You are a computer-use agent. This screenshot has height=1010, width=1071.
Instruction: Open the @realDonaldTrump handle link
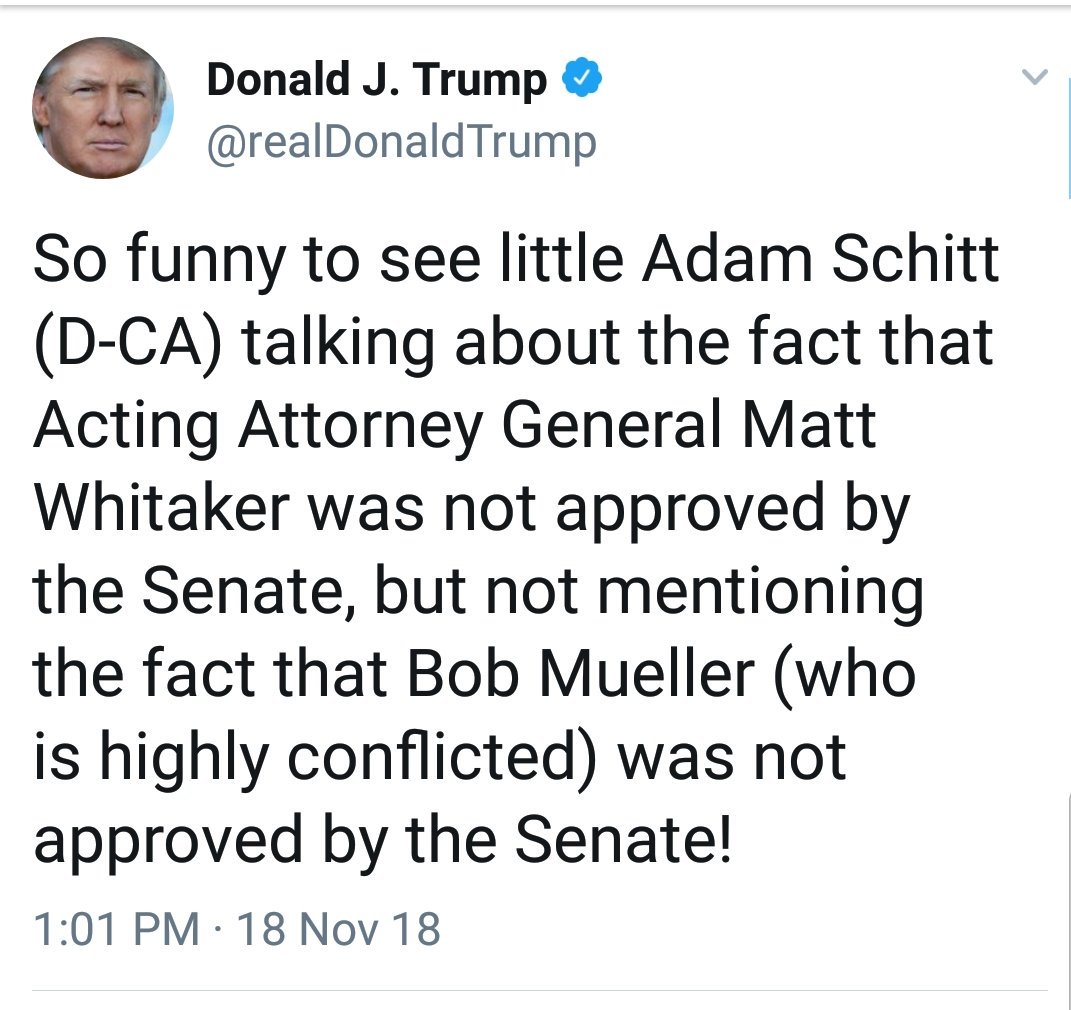point(401,142)
